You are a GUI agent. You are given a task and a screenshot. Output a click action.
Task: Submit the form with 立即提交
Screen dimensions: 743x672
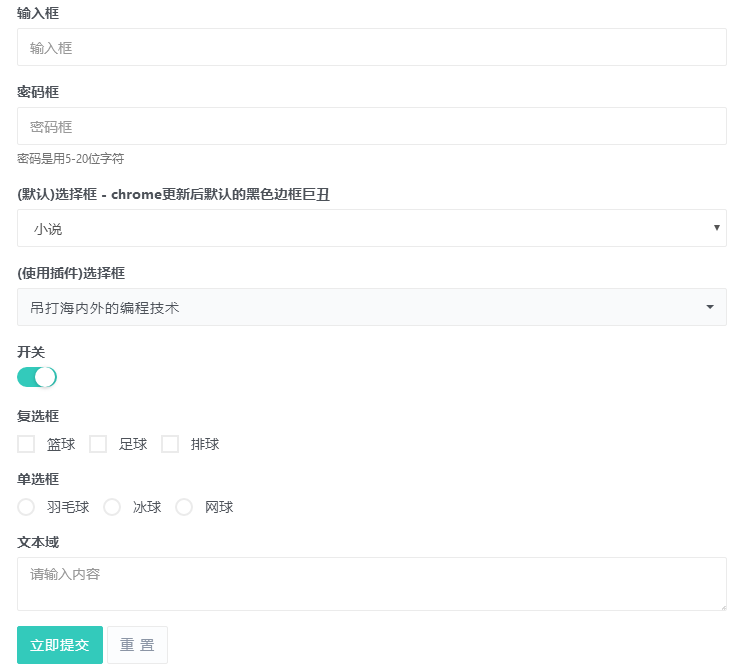60,645
